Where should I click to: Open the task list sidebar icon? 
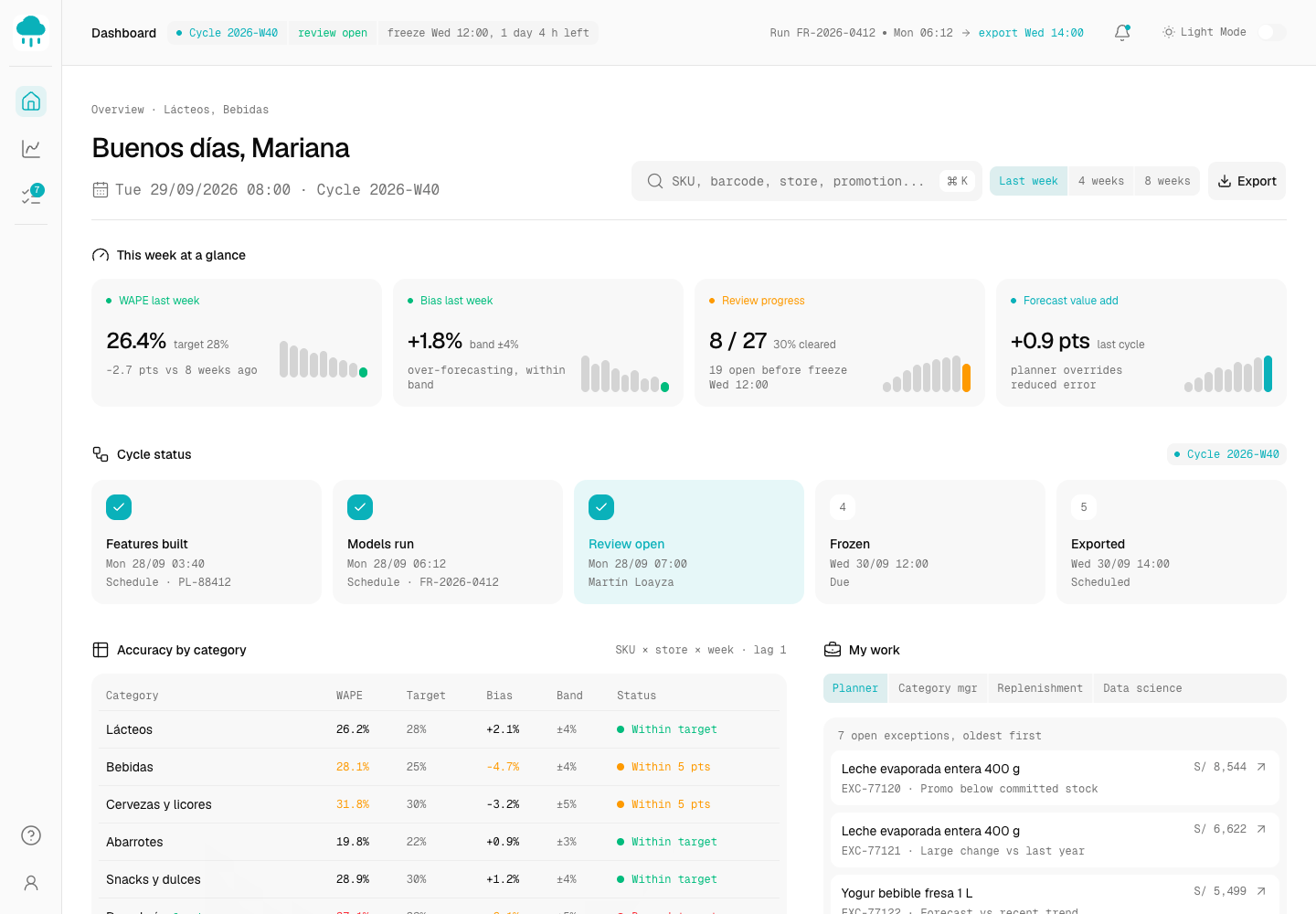(31, 196)
